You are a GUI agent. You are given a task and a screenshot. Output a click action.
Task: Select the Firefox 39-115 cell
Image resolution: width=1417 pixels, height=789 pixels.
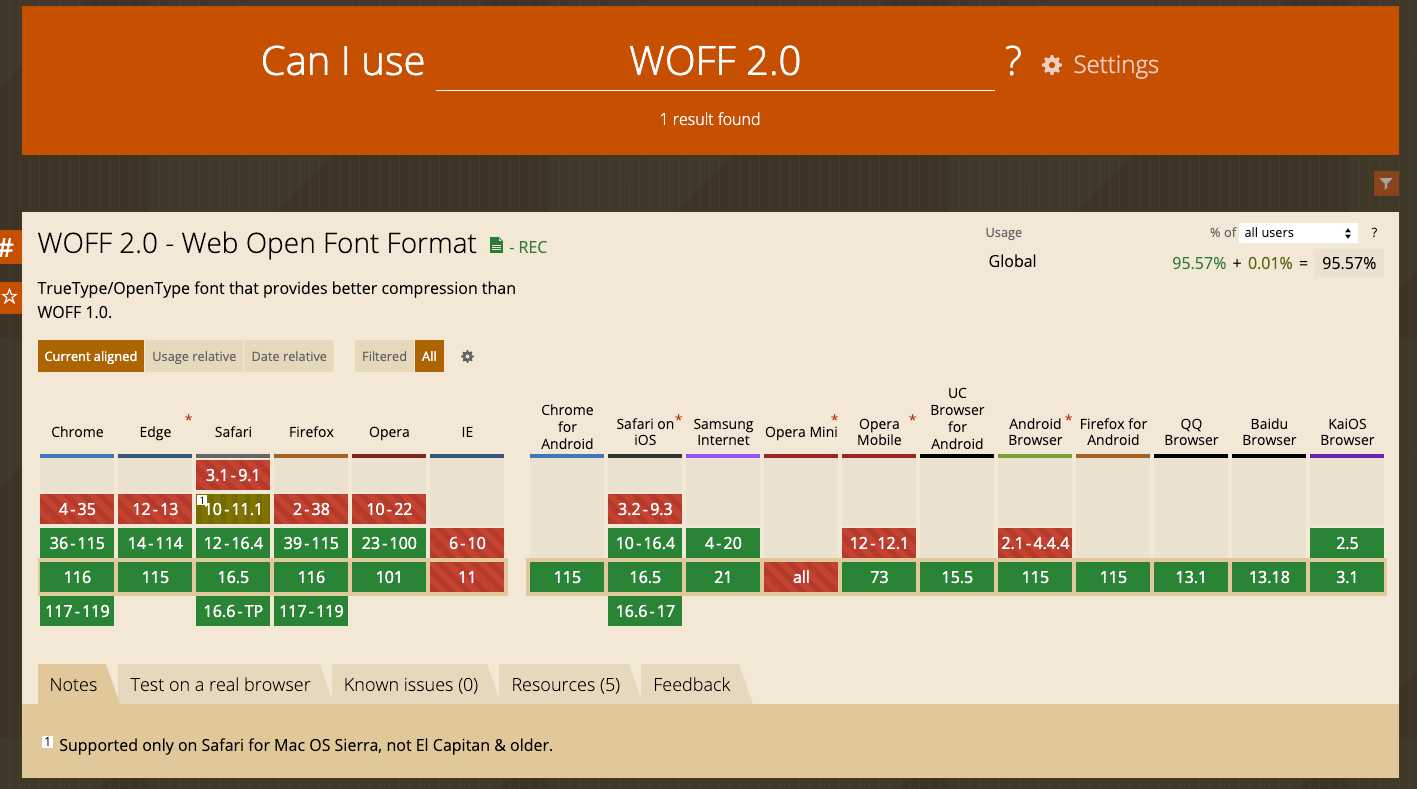311,543
